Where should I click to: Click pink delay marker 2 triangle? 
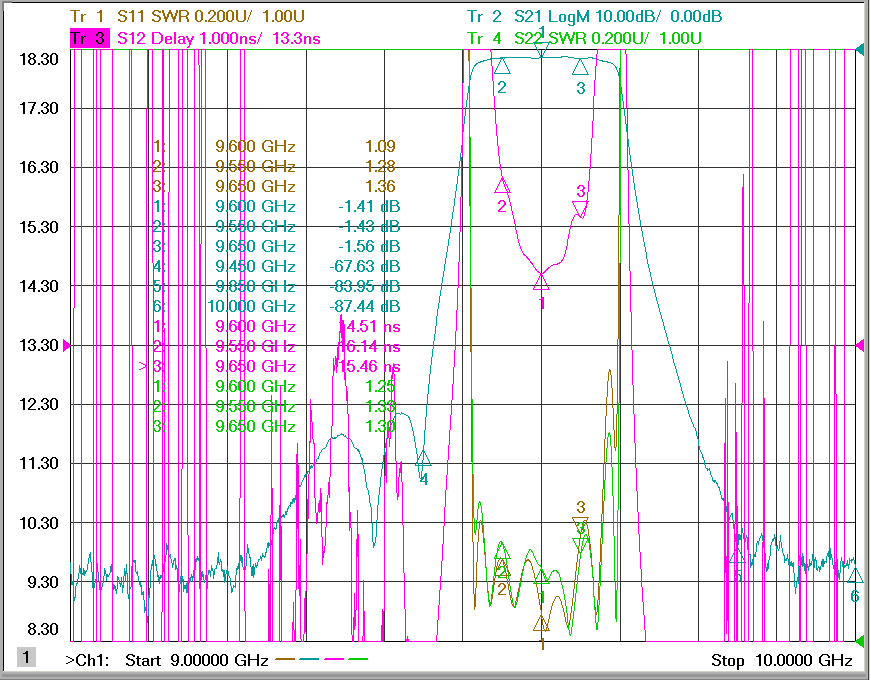[x=502, y=186]
